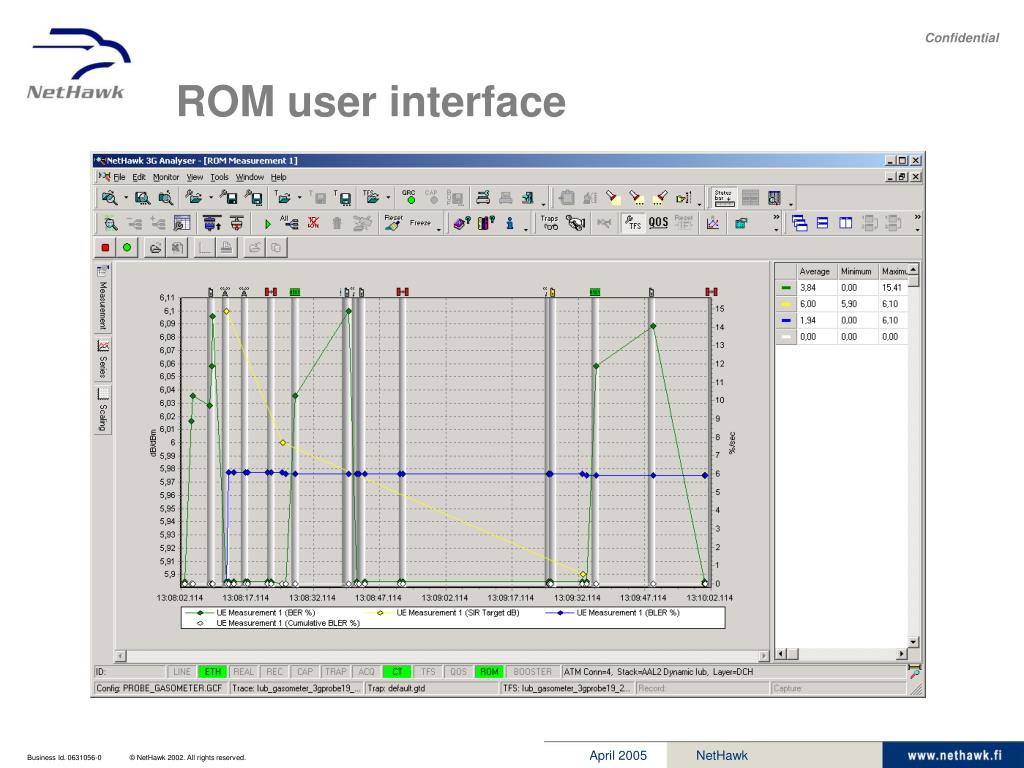Click the Average column header

pyautogui.click(x=817, y=271)
